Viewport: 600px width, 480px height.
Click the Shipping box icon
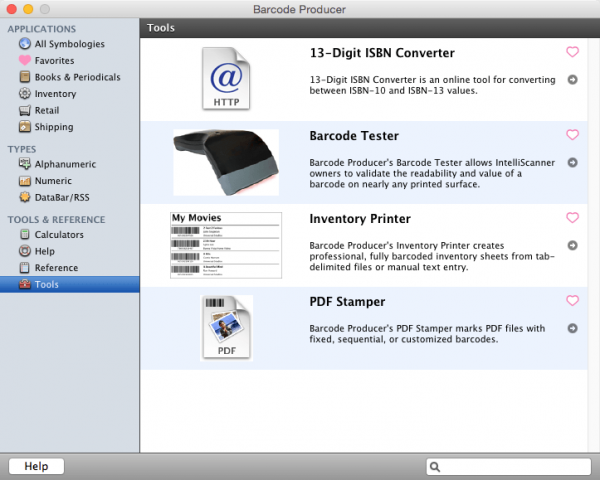(25, 127)
